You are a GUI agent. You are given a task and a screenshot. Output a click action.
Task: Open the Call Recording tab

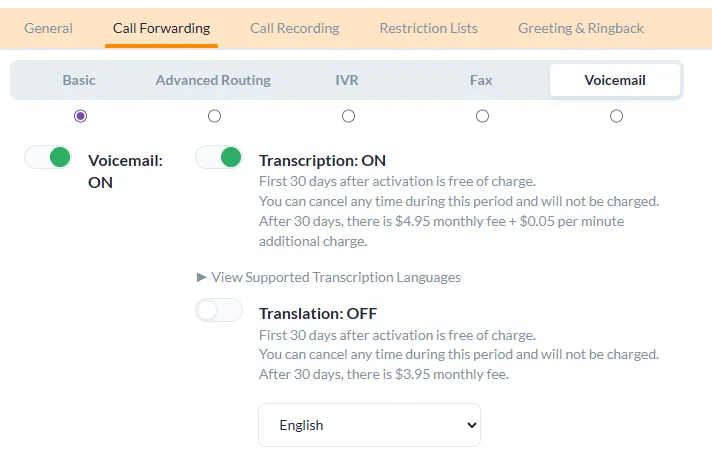(x=294, y=28)
